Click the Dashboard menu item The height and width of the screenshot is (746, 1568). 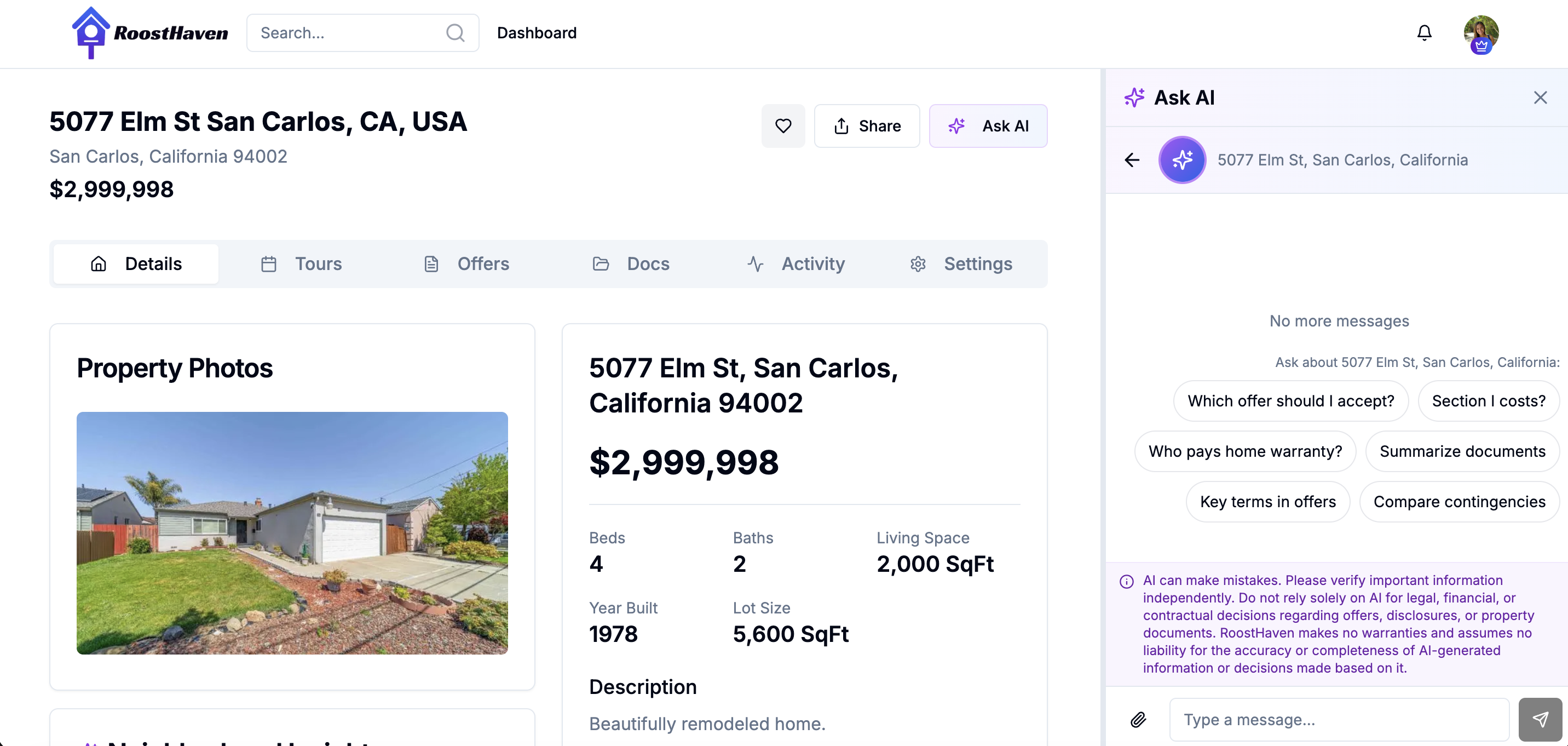coord(536,32)
